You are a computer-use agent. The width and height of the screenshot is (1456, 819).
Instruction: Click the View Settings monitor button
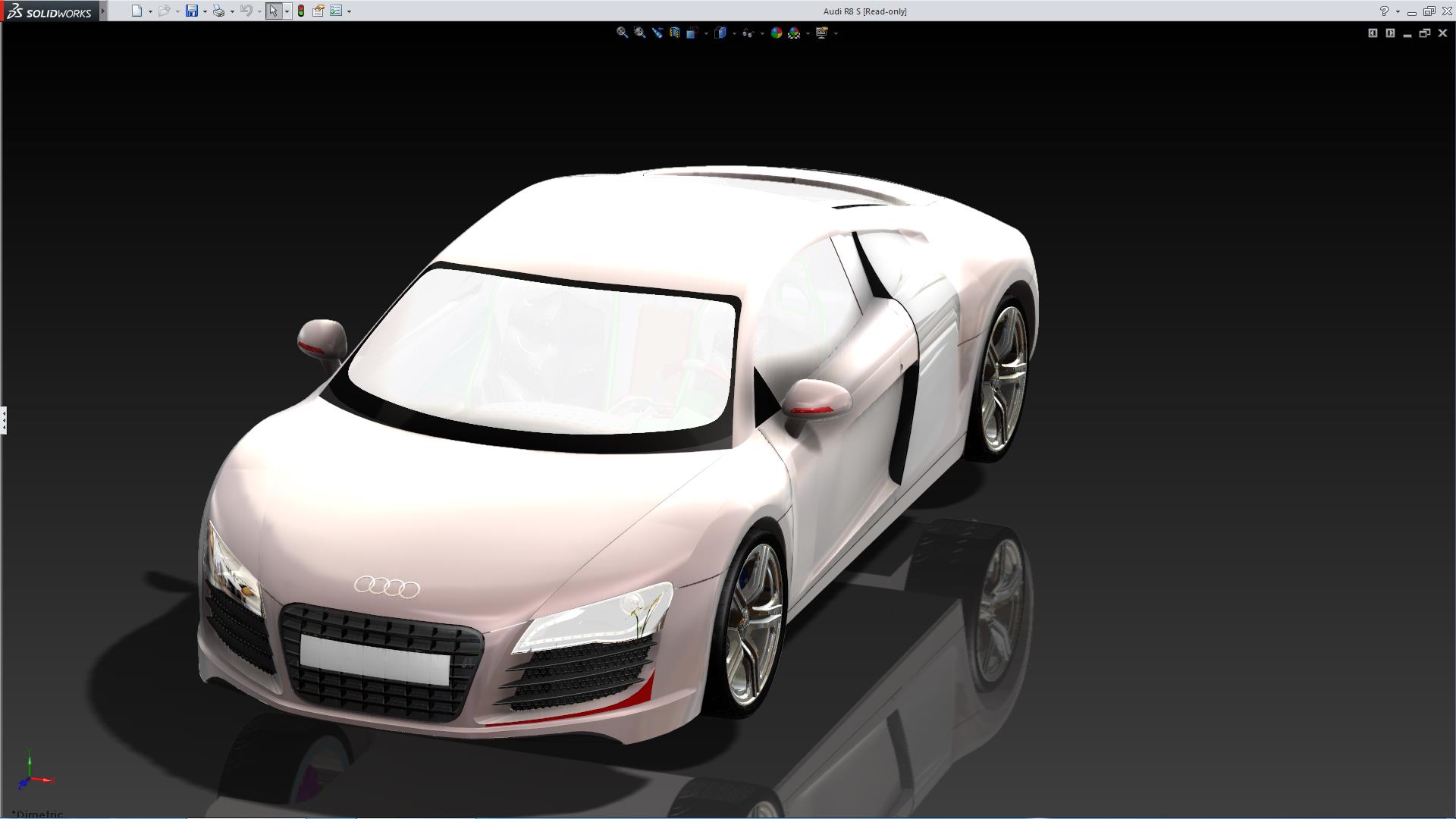pos(822,33)
